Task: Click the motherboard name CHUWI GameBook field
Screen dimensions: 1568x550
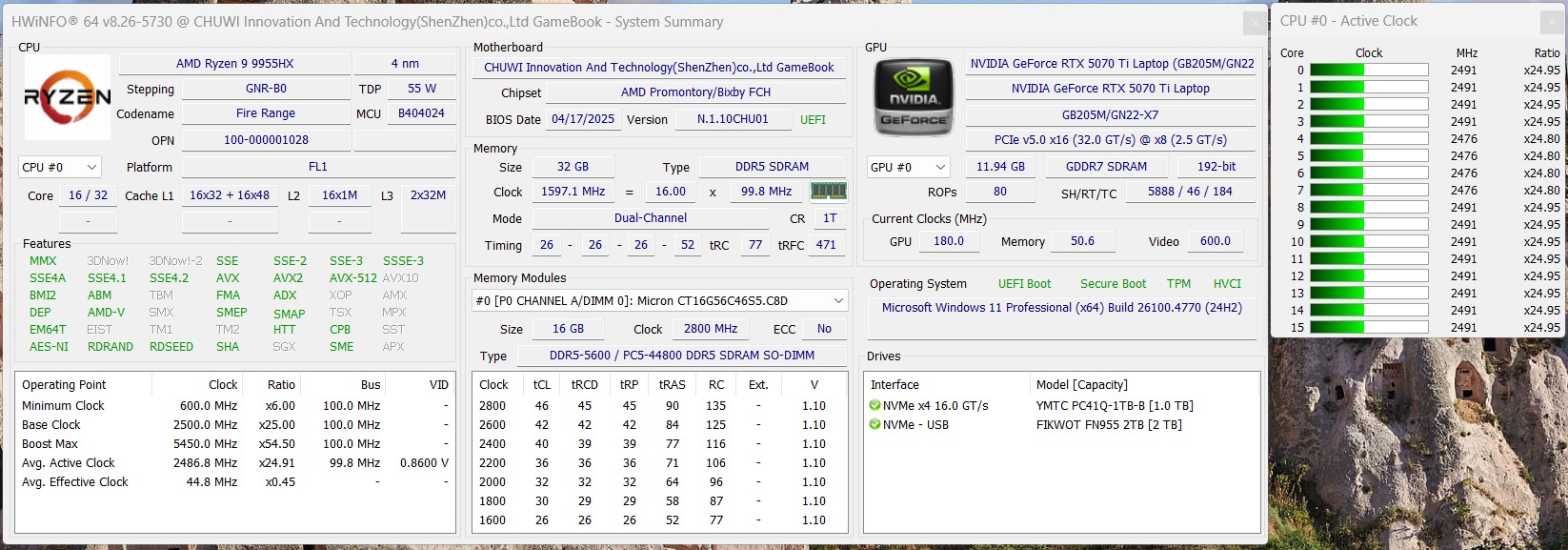Action: click(x=659, y=68)
